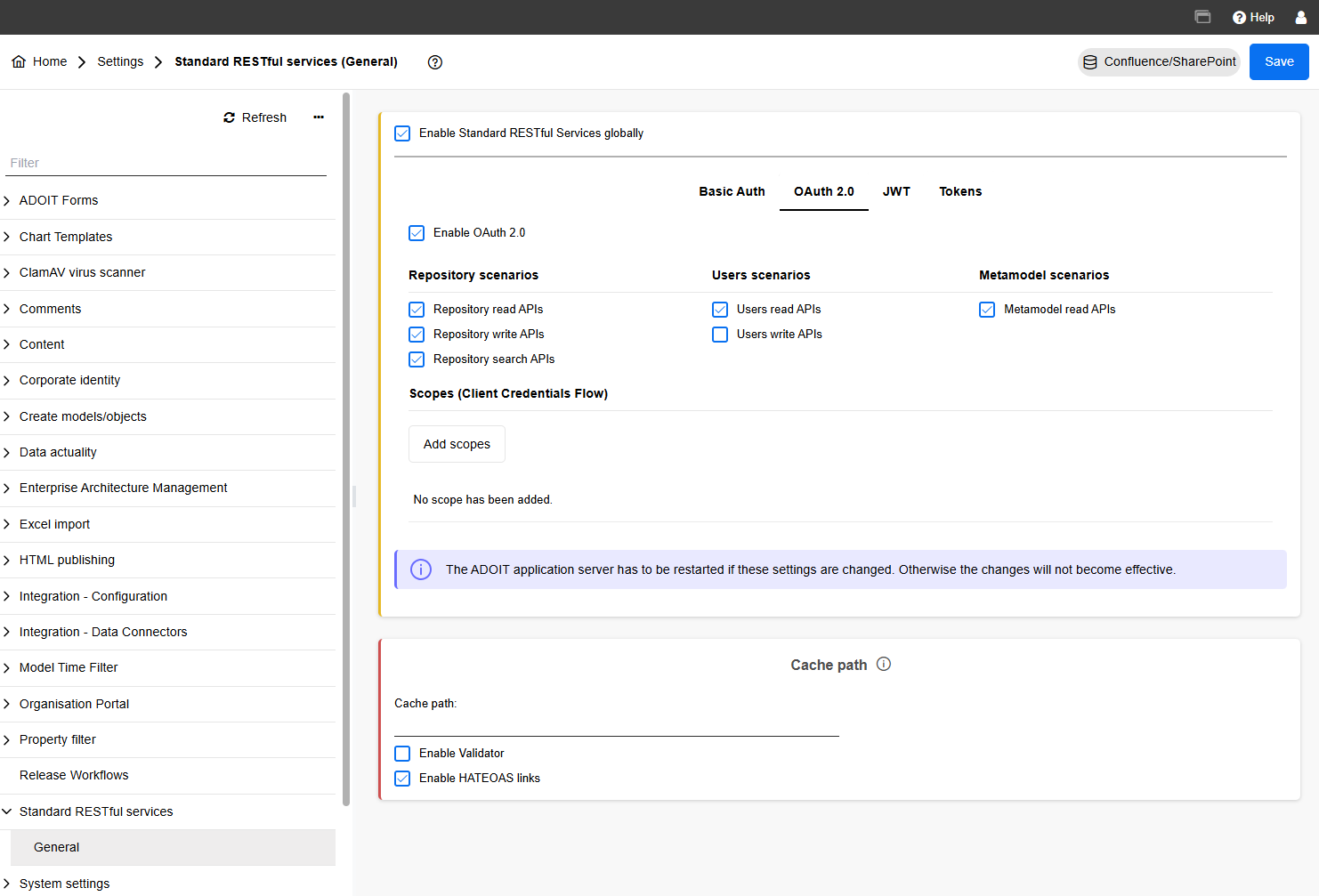Image resolution: width=1319 pixels, height=896 pixels.
Task: Click the Save button
Action: 1278,62
